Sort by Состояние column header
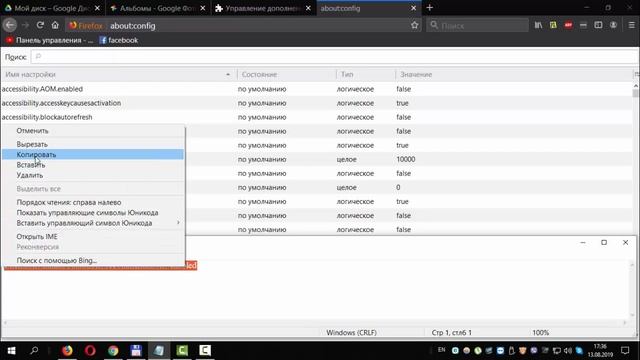 286,74
